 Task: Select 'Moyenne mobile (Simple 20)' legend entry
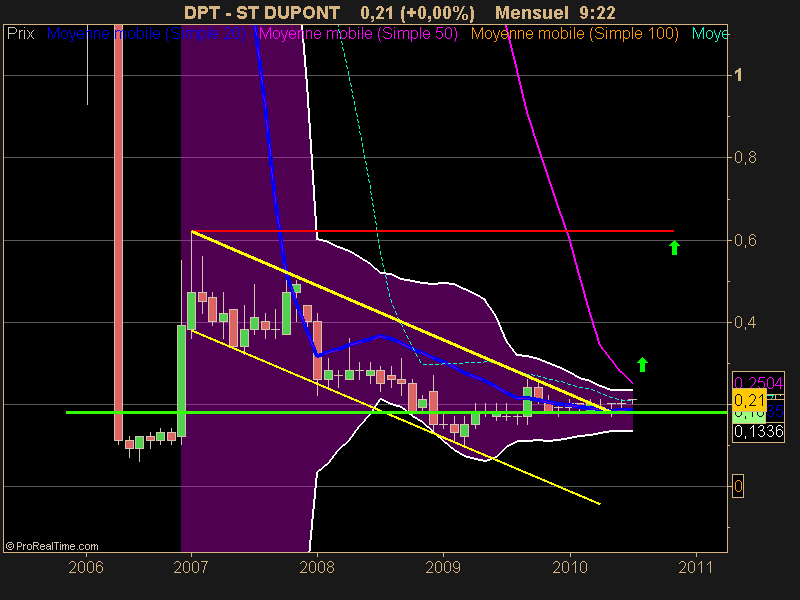click(x=146, y=34)
